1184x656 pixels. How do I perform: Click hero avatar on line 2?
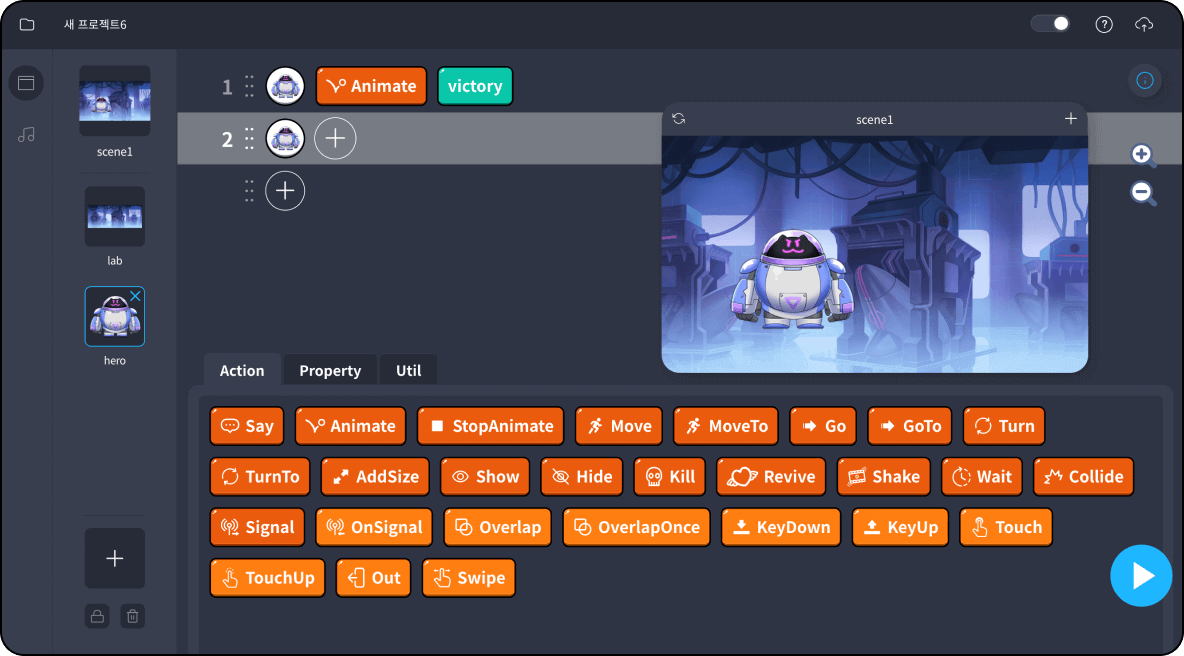click(285, 139)
